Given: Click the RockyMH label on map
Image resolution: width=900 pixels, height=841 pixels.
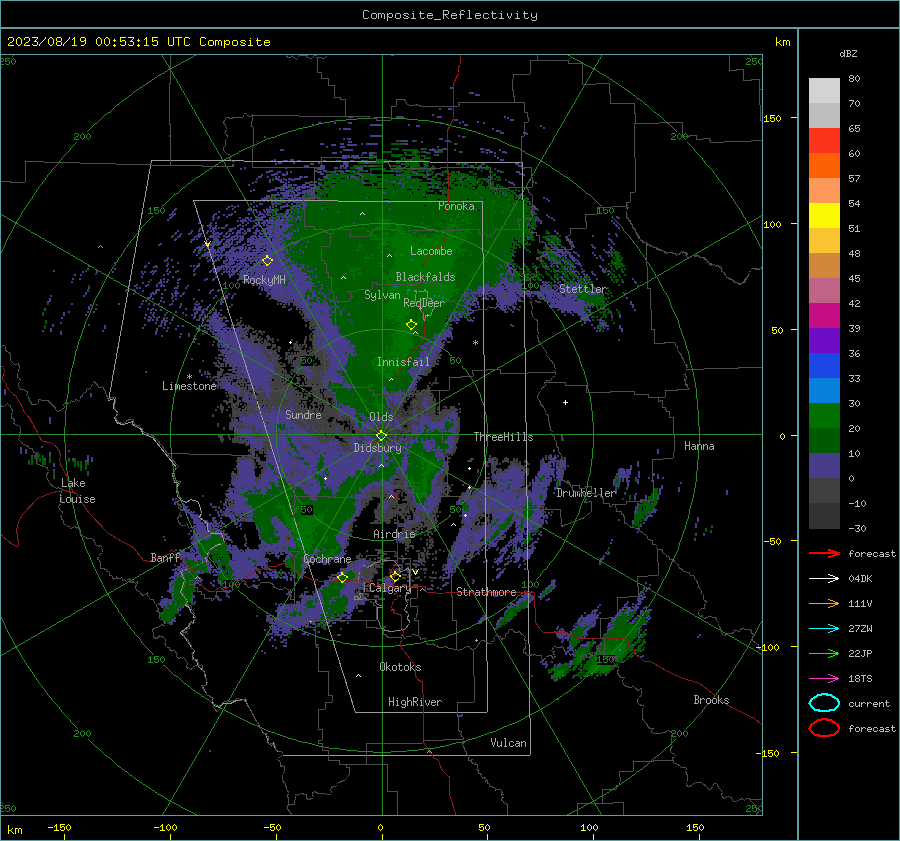Looking at the screenshot, I should click(264, 280).
